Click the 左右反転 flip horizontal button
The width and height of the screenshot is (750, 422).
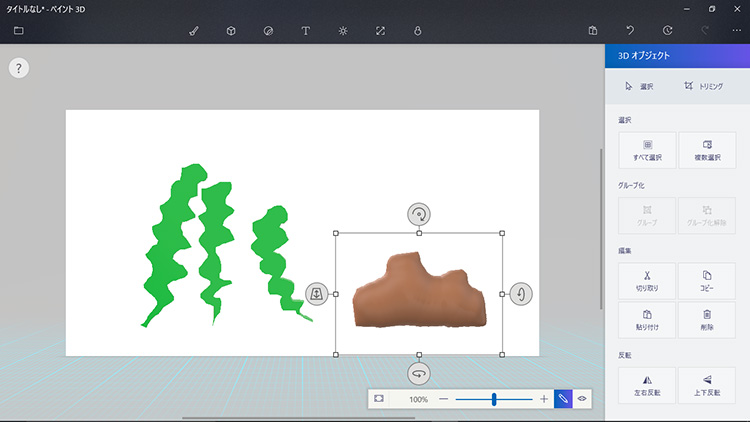click(x=647, y=385)
